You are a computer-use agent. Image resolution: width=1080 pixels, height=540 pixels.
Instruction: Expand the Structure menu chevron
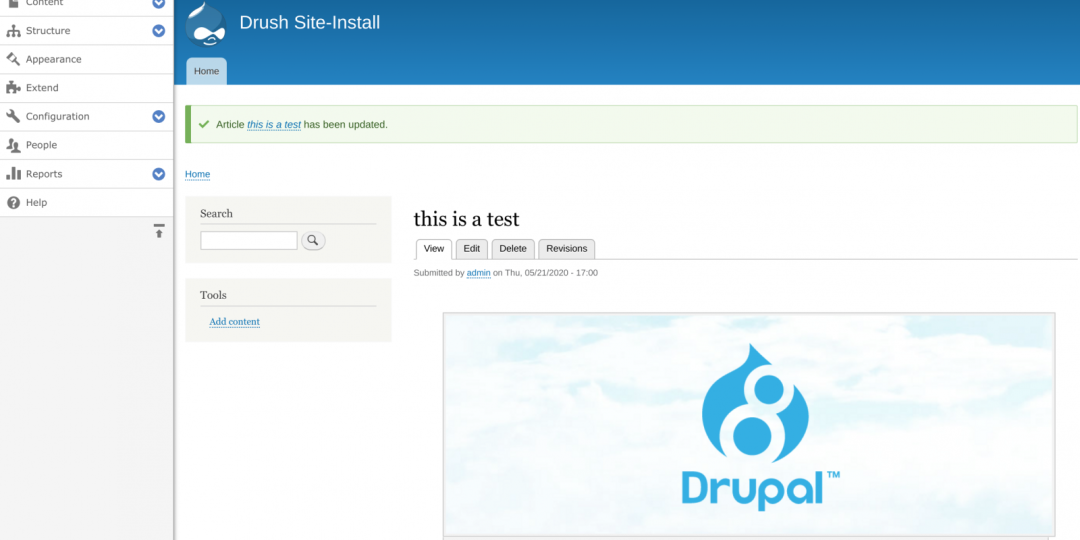coord(158,31)
